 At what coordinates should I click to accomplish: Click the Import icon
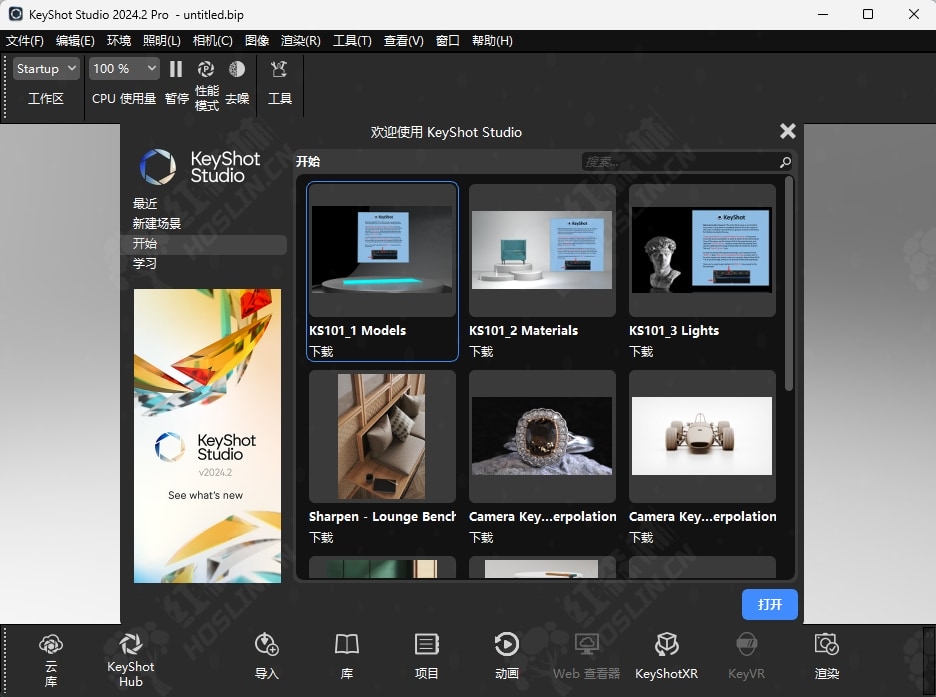pyautogui.click(x=267, y=645)
